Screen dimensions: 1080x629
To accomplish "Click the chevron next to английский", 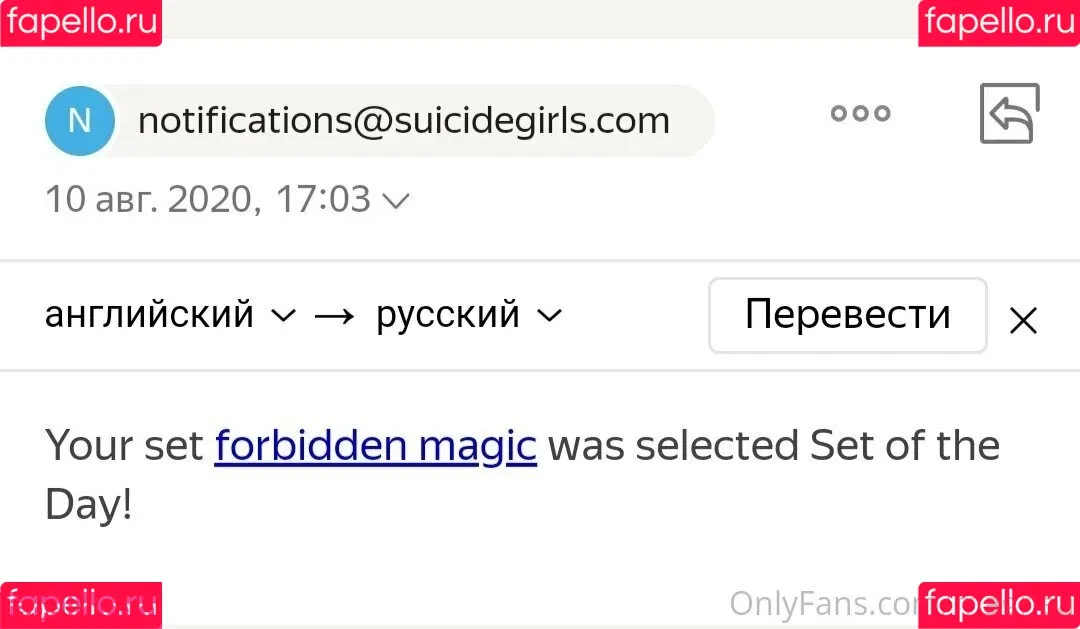I will (x=283, y=316).
